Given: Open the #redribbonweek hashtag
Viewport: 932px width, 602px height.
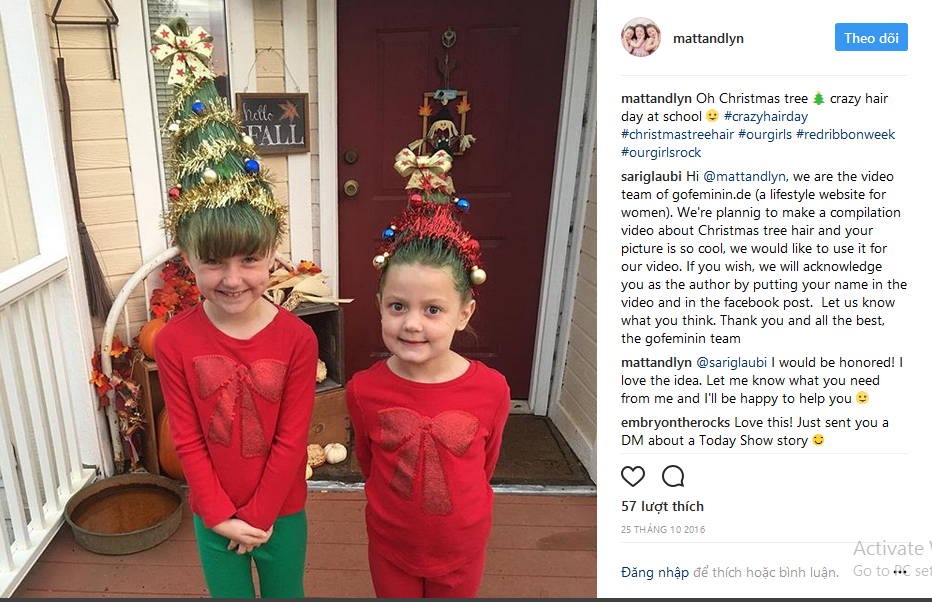Looking at the screenshot, I should [845, 134].
